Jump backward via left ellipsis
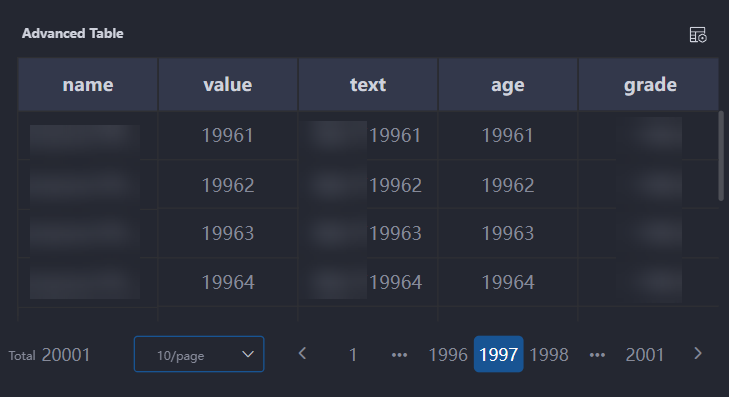The height and width of the screenshot is (397, 729). [x=399, y=355]
